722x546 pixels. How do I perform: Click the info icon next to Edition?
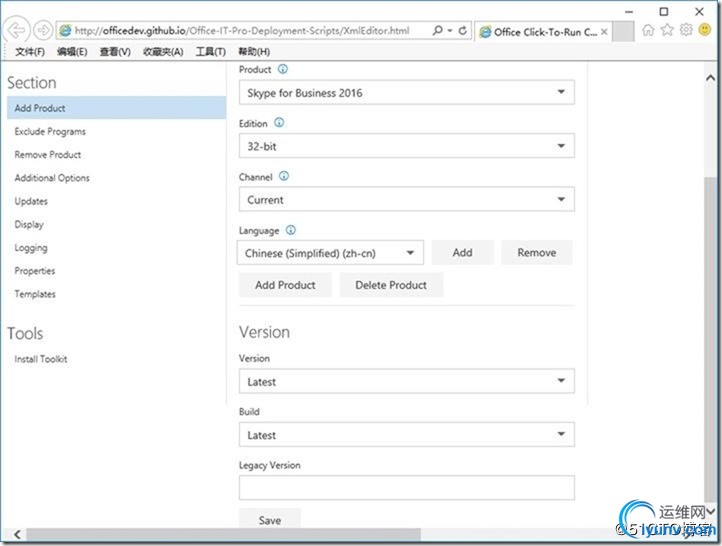click(x=279, y=122)
